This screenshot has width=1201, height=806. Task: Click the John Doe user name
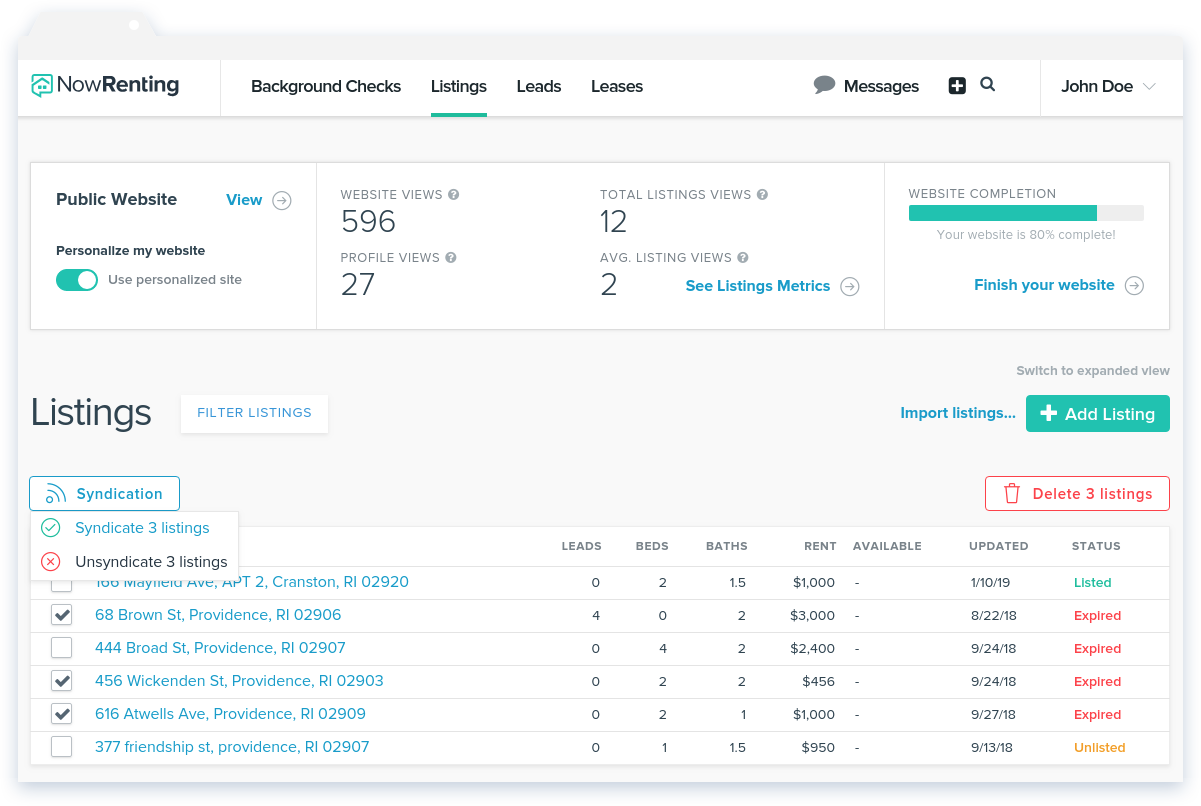click(1097, 86)
